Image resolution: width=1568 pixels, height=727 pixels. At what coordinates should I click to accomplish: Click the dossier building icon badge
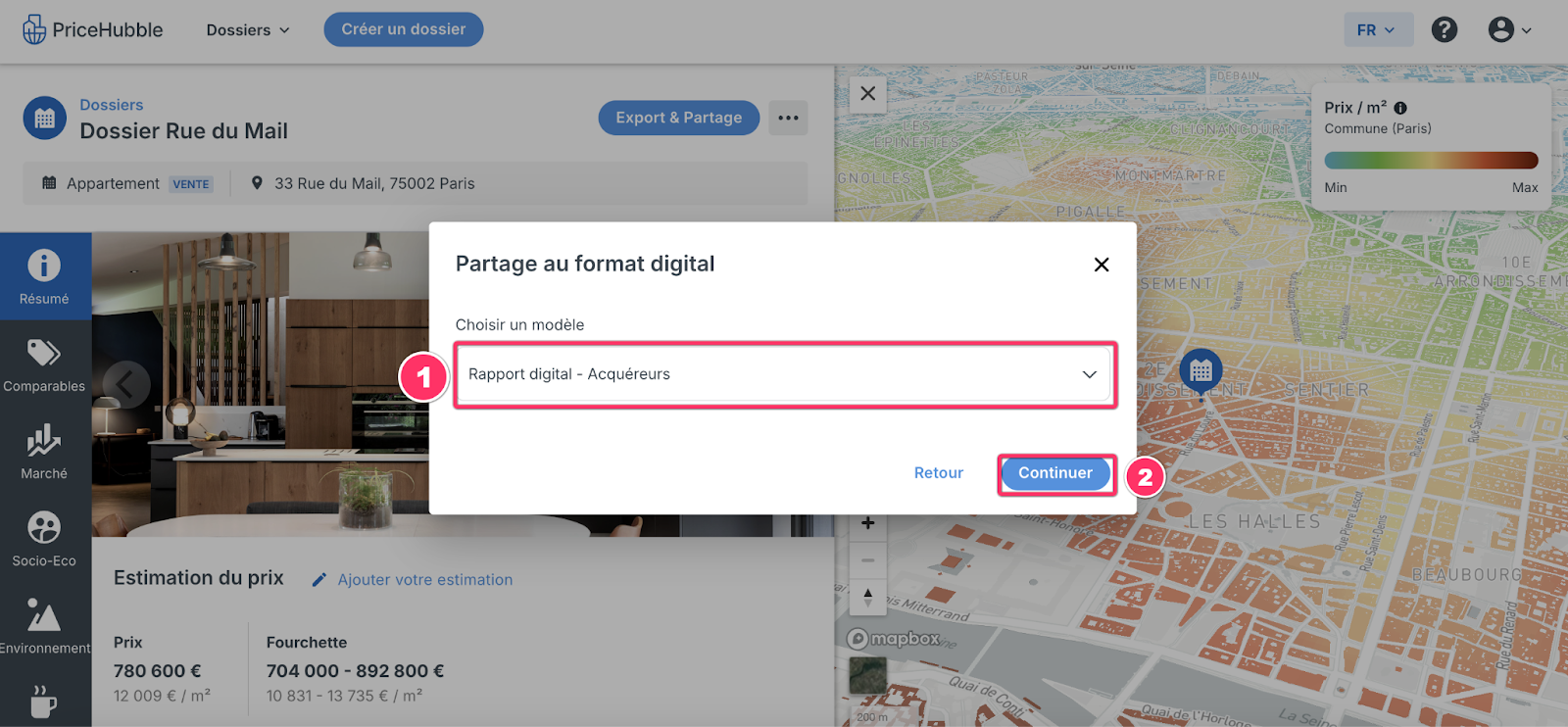click(x=45, y=119)
